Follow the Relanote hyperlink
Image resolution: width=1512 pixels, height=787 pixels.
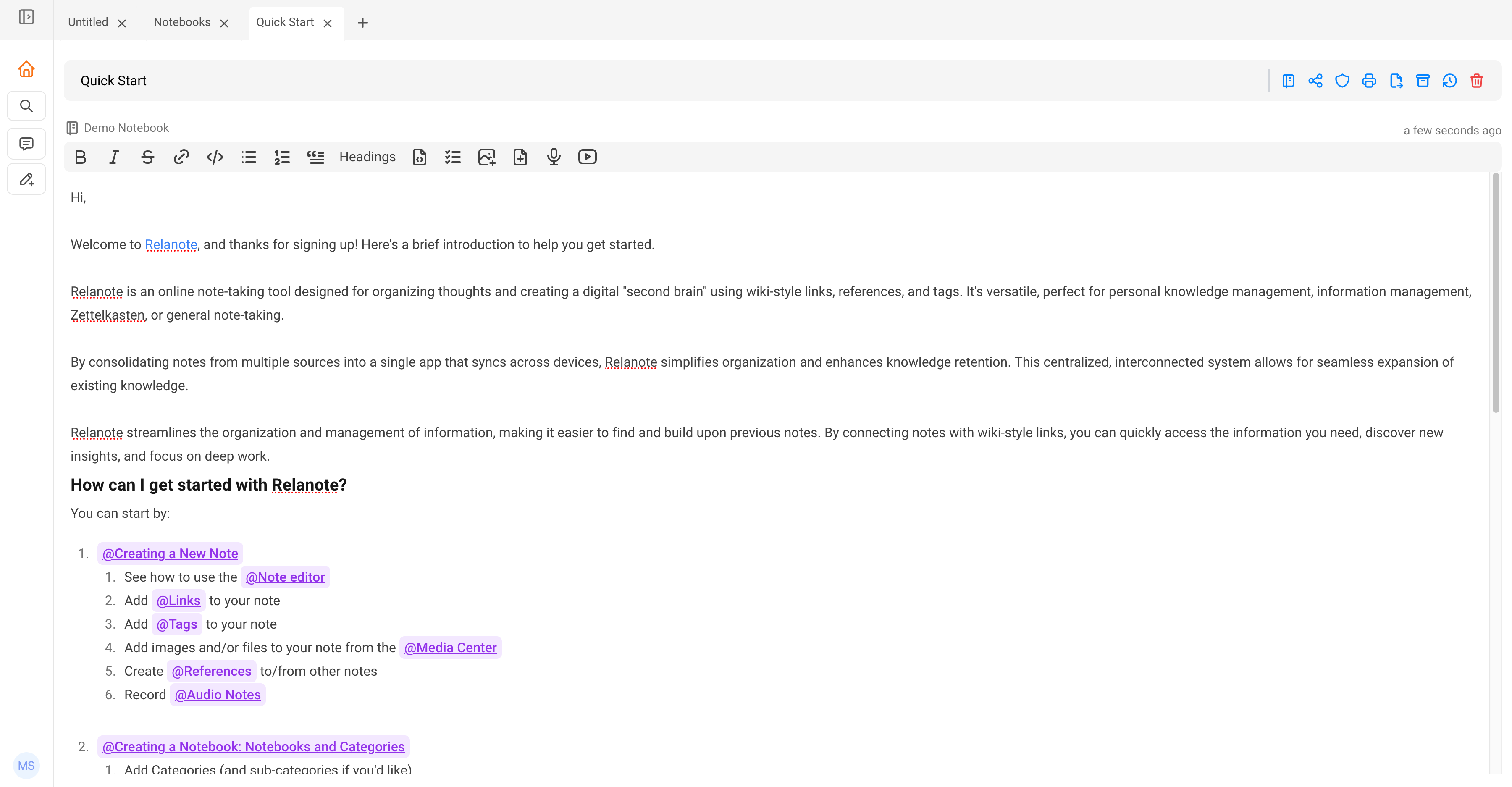point(171,245)
